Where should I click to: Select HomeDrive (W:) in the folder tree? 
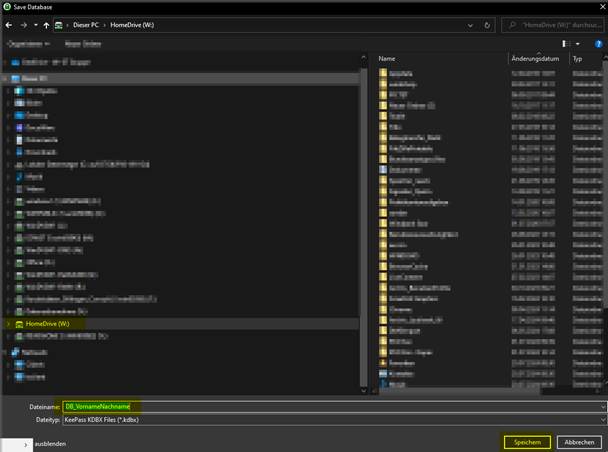[47, 324]
